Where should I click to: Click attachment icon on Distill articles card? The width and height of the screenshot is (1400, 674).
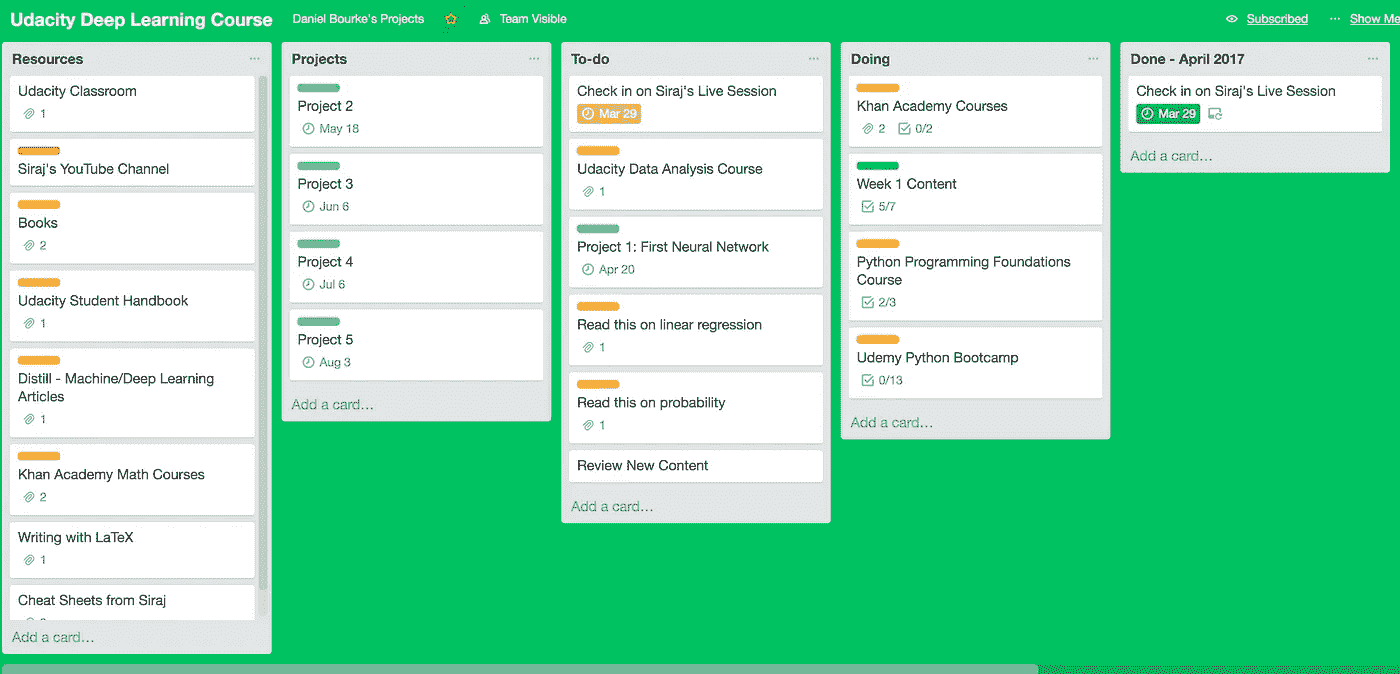(x=29, y=420)
